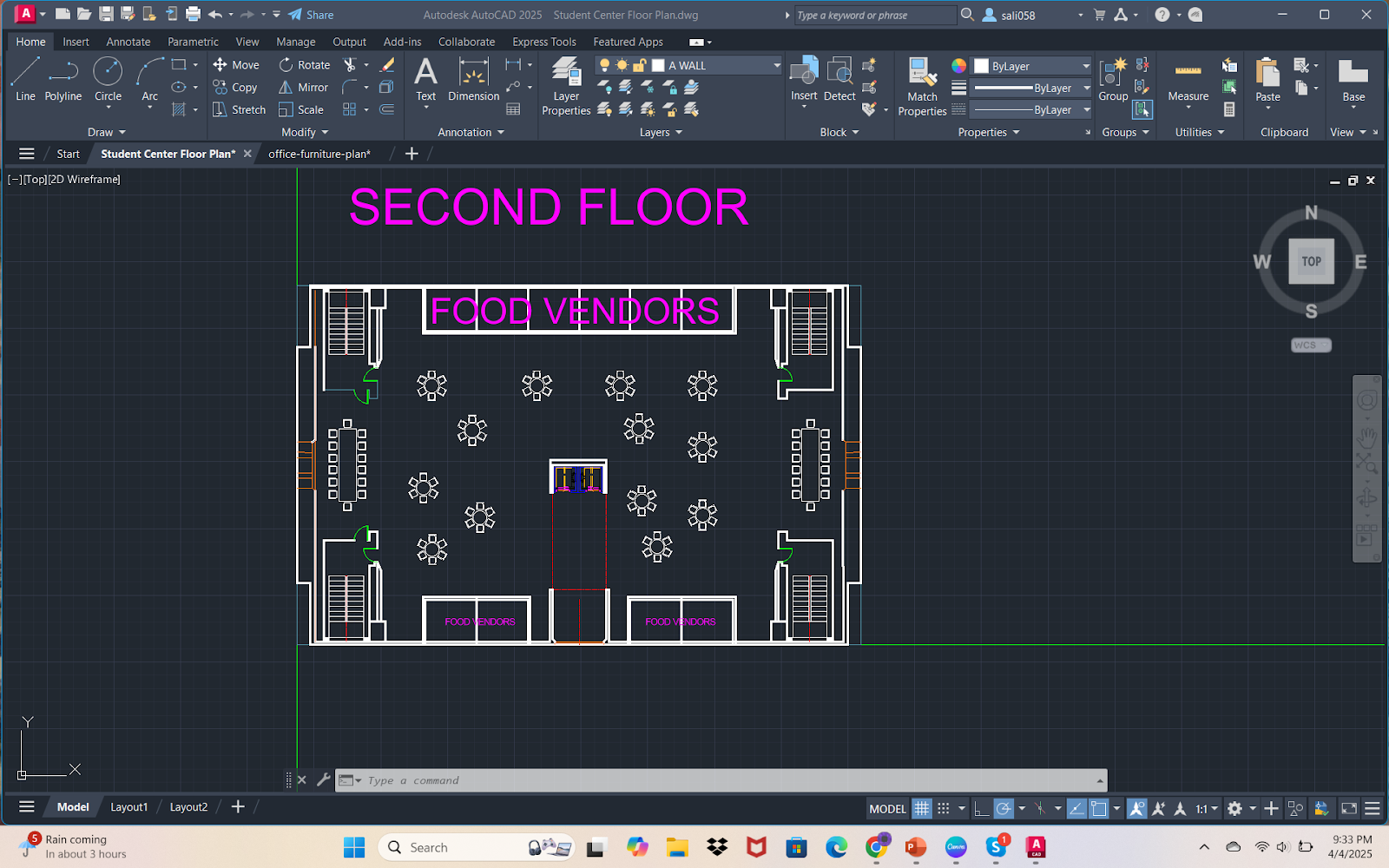
Task: Open the Express Tools ribbon tab
Action: [x=544, y=42]
